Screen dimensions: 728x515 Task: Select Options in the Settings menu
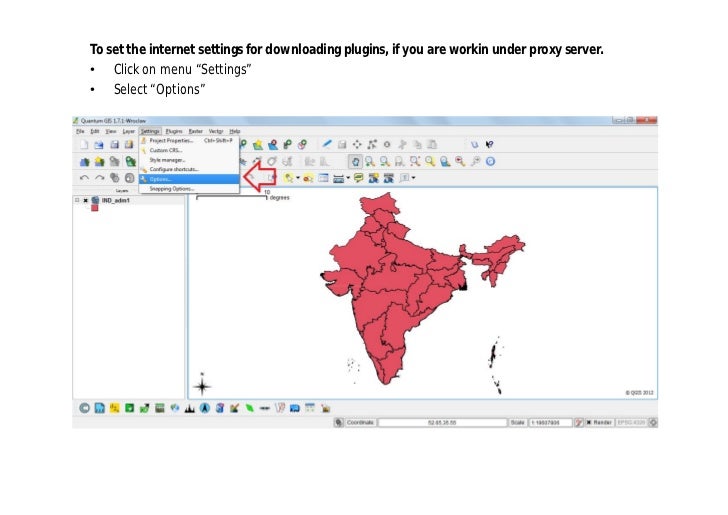189,179
